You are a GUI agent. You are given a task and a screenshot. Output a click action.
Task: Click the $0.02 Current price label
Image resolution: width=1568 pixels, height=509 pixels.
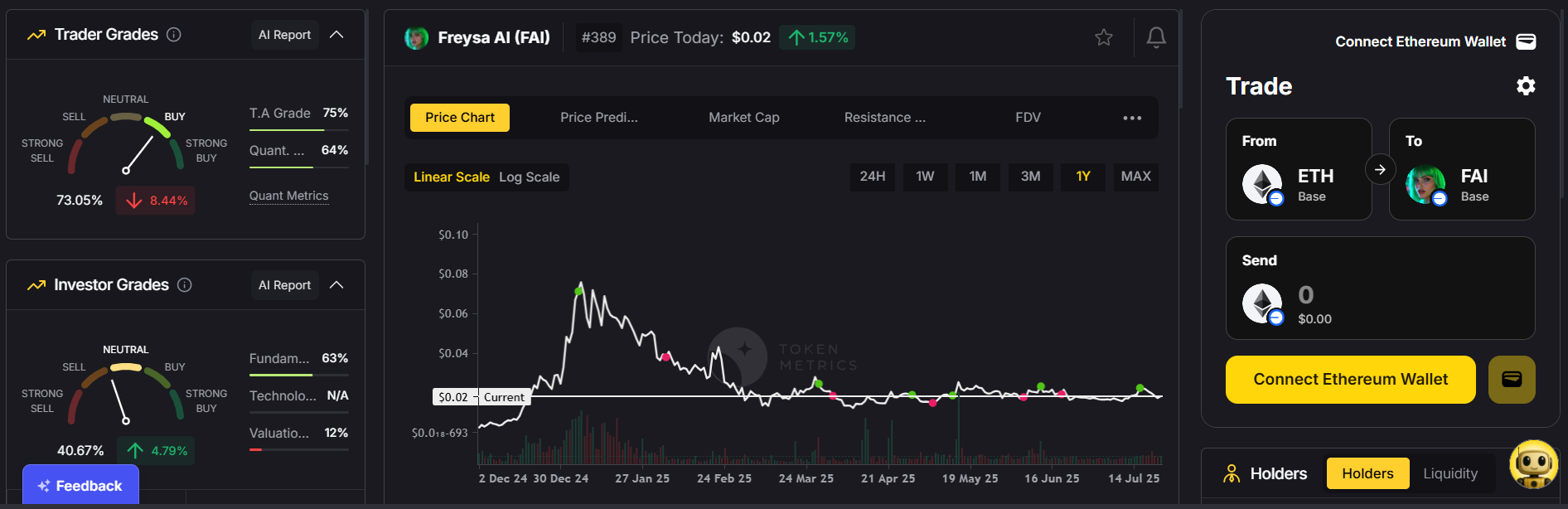[481, 397]
